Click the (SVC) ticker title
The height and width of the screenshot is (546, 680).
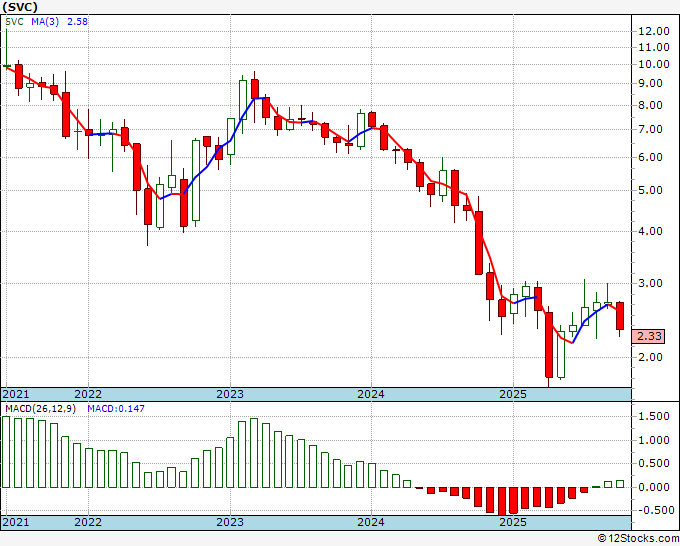[24, 6]
